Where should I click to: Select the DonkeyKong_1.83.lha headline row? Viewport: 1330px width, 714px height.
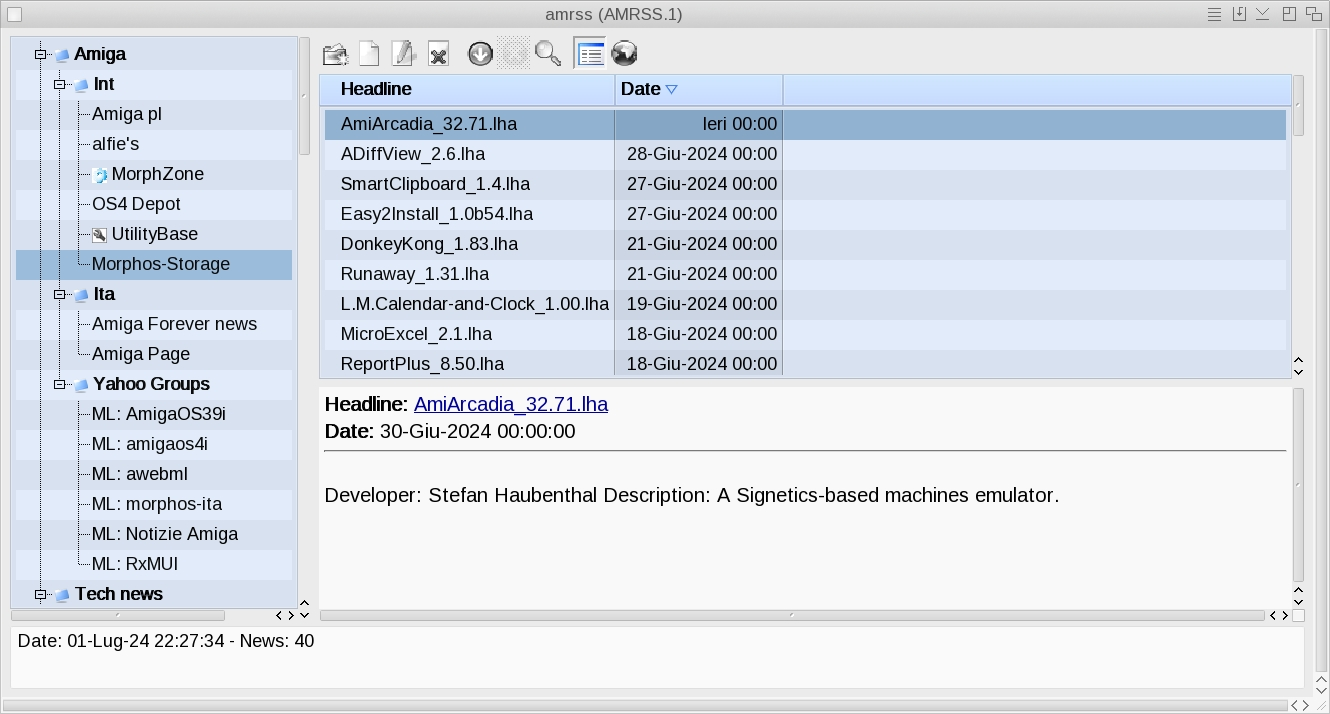(805, 244)
